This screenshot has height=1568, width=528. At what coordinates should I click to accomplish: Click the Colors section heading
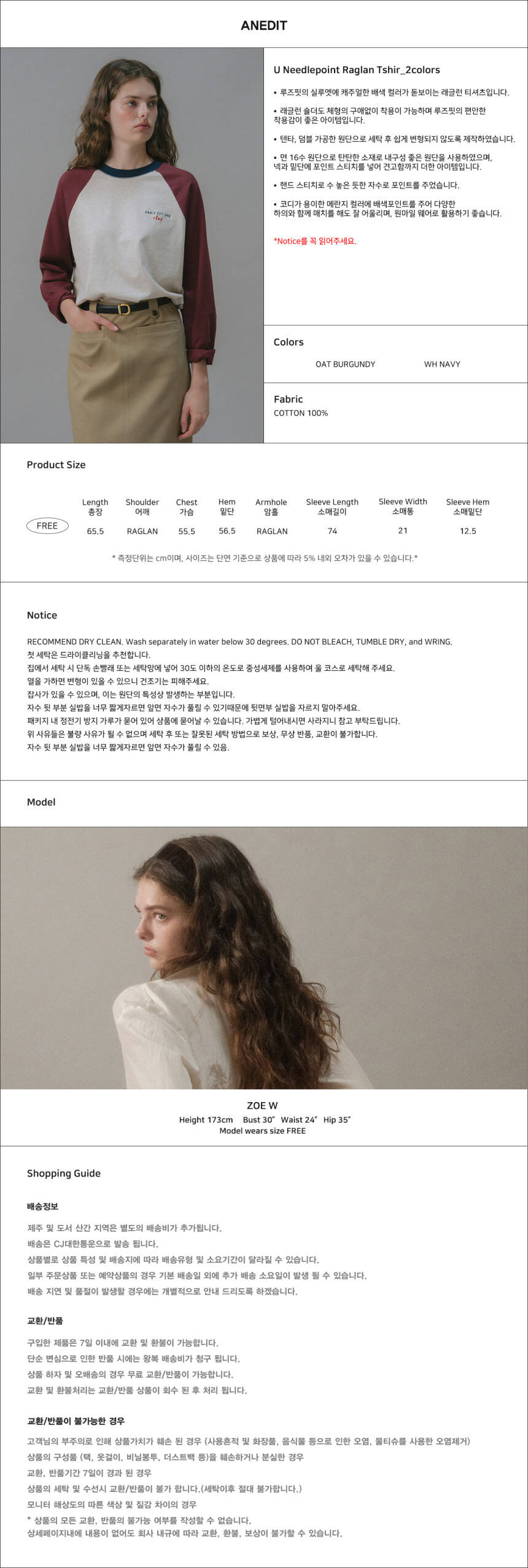[289, 342]
